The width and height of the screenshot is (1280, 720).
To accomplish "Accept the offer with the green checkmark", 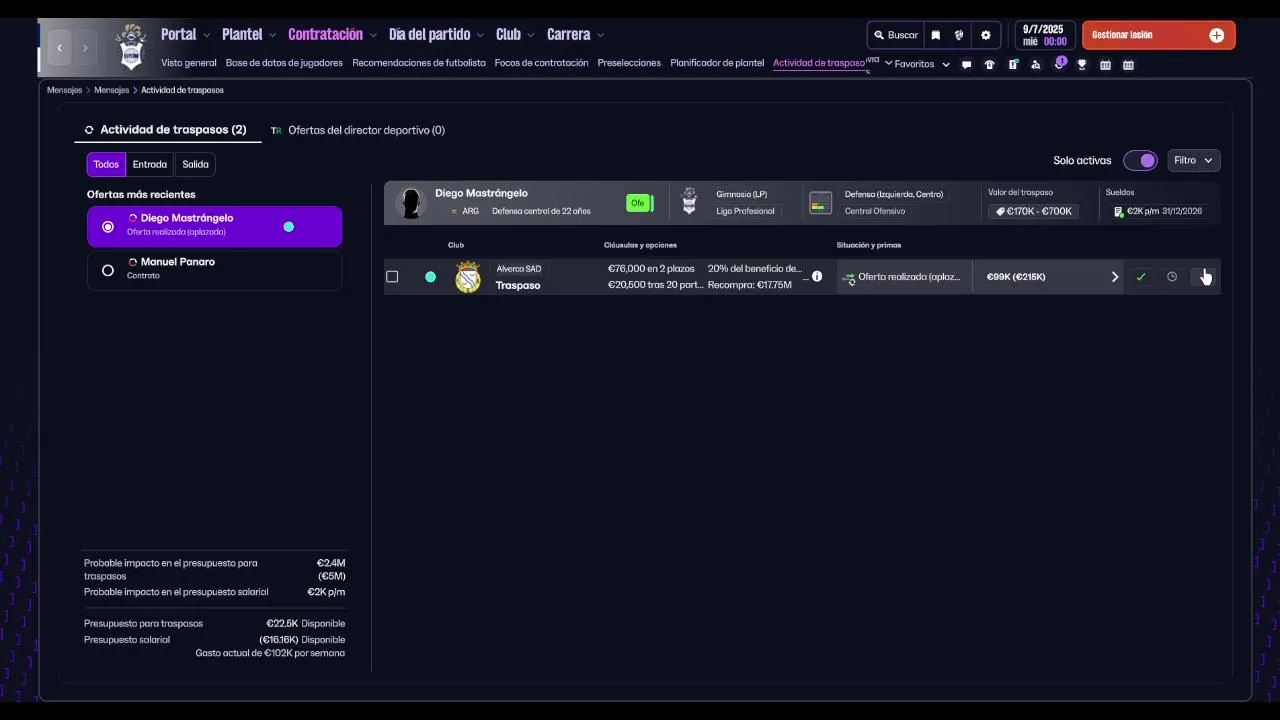I will tap(1141, 277).
